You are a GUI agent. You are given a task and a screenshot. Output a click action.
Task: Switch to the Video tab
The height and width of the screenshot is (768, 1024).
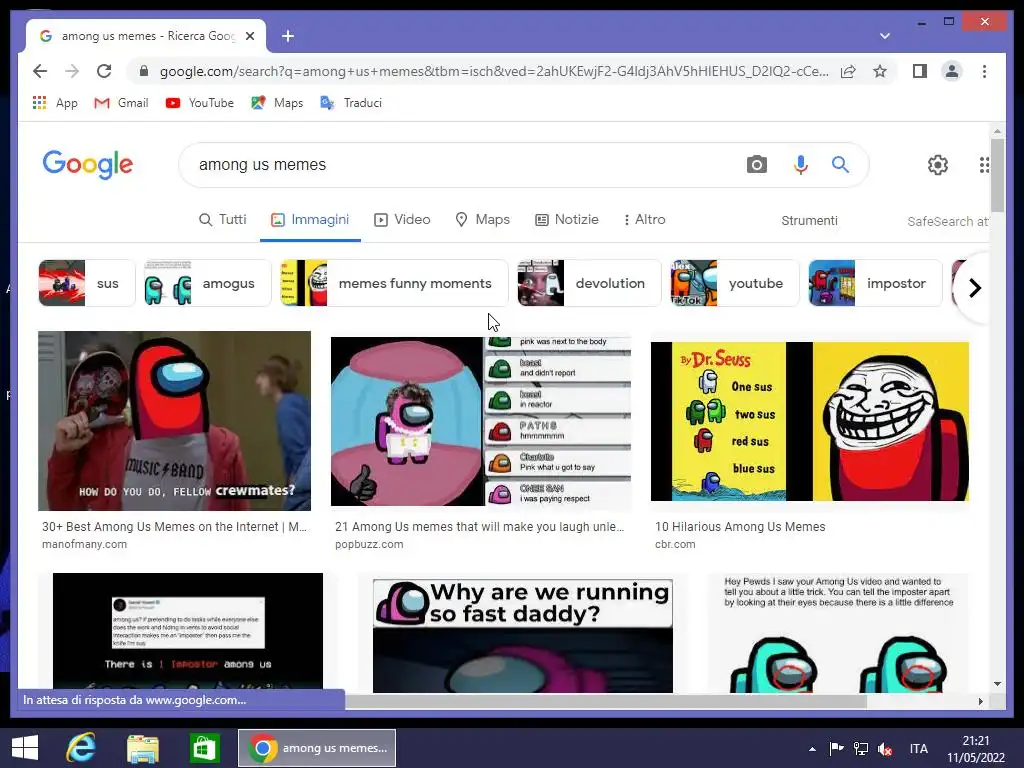[402, 219]
